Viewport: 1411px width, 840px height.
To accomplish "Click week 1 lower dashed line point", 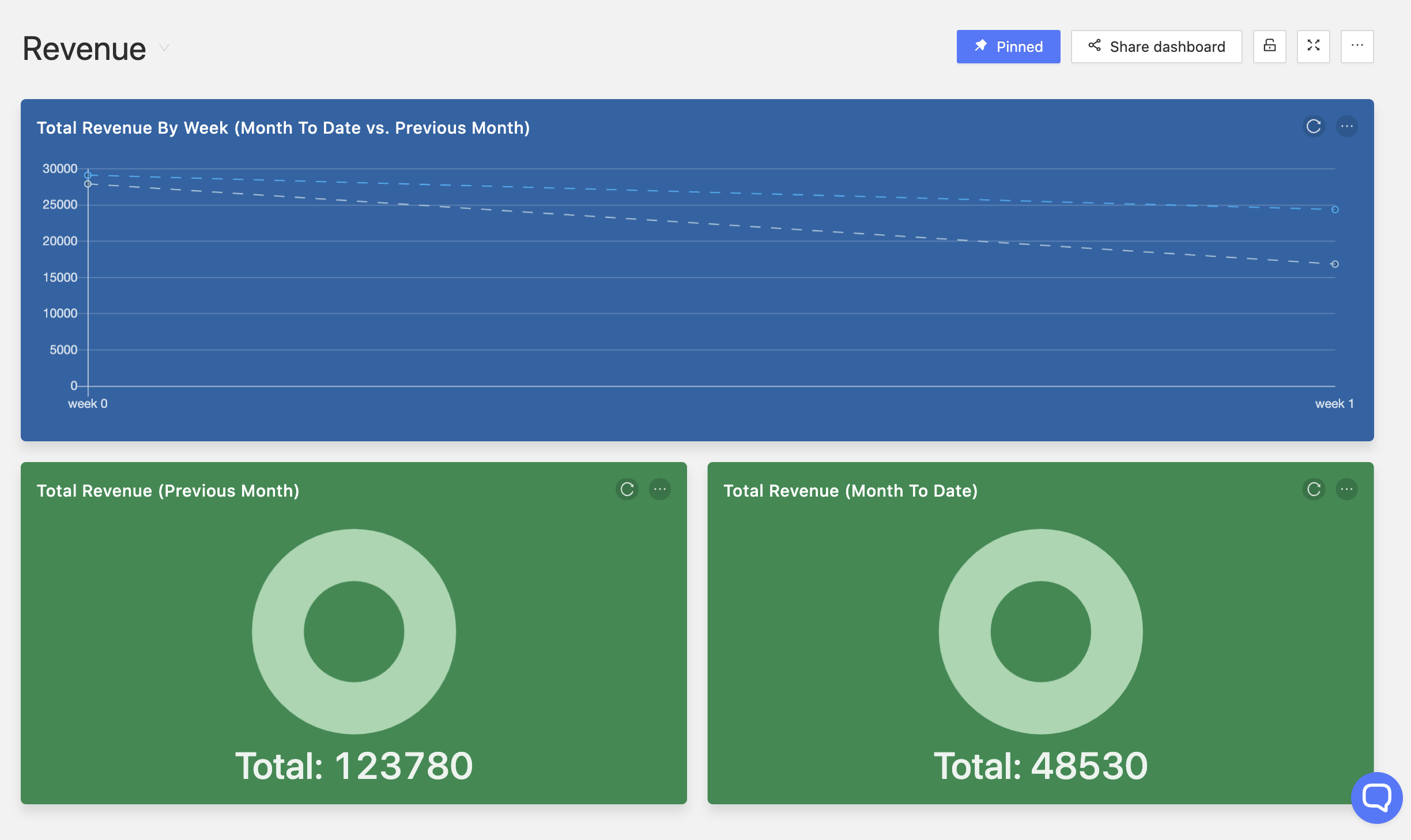I will point(1335,264).
